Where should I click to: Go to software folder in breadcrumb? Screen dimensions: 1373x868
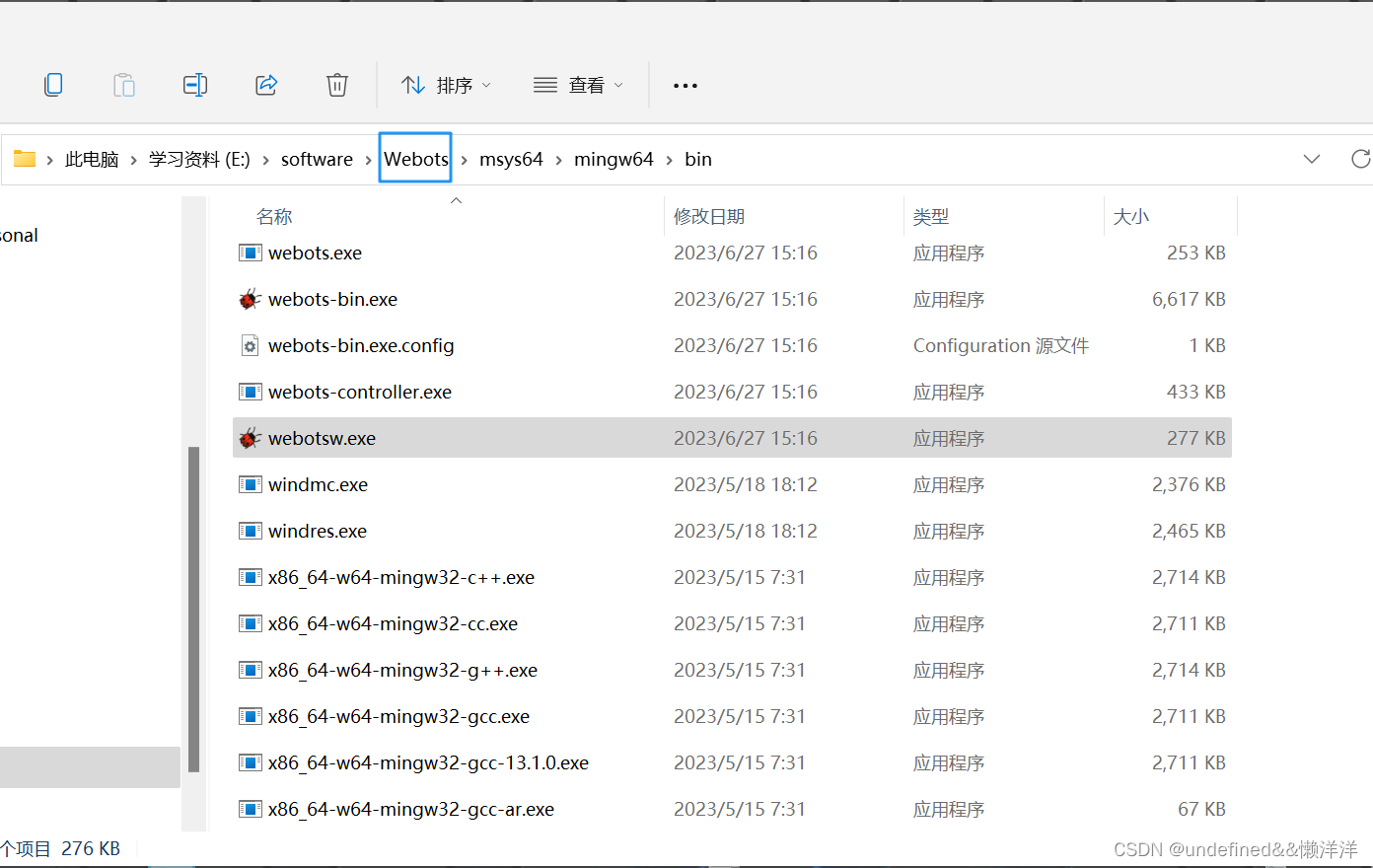tap(317, 159)
